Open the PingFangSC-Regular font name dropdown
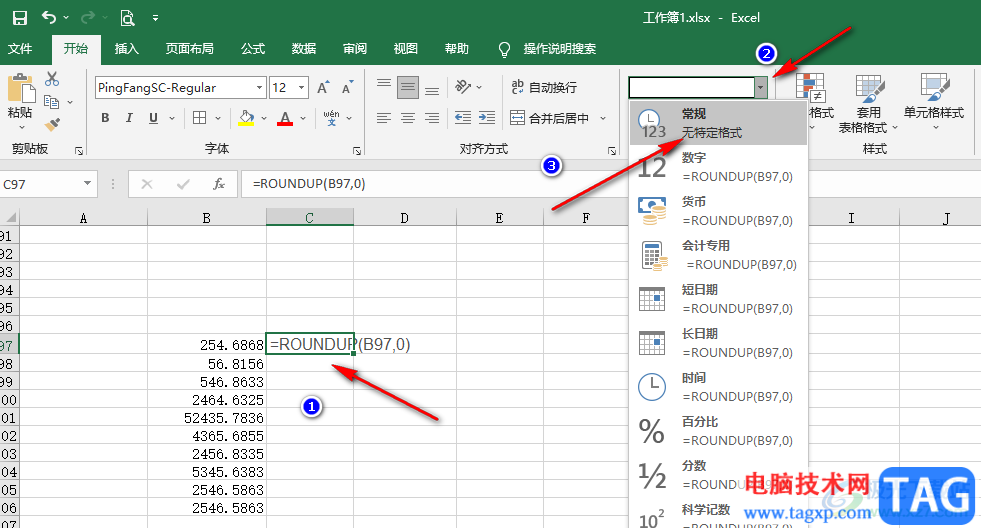This screenshot has width=981, height=528. (259, 88)
